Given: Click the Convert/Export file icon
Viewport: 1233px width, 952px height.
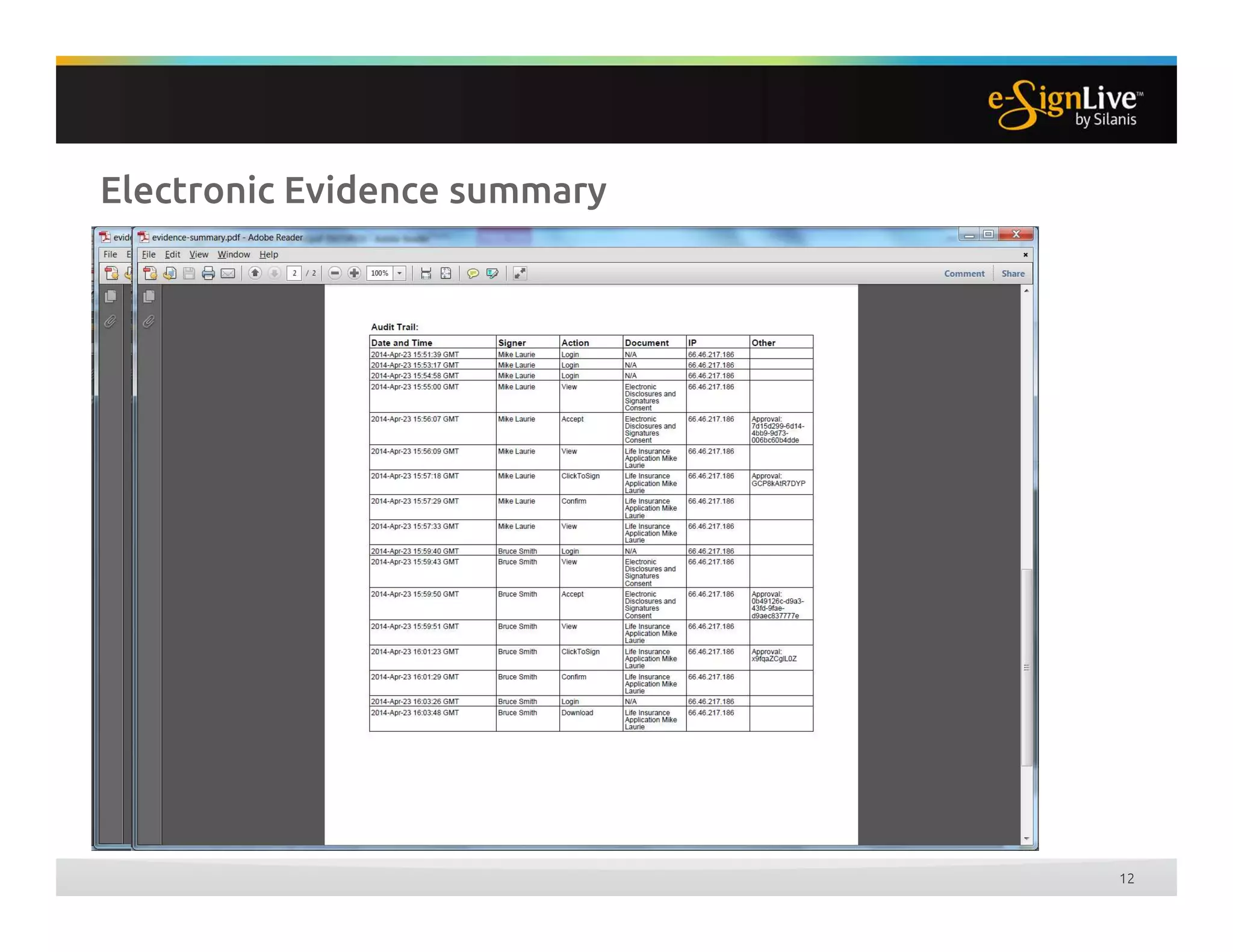Looking at the screenshot, I should 170,274.
